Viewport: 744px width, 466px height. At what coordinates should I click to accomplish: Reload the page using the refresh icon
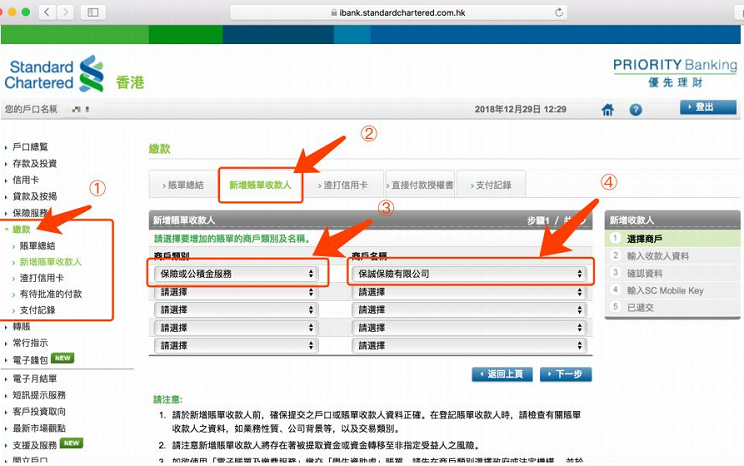tap(559, 12)
